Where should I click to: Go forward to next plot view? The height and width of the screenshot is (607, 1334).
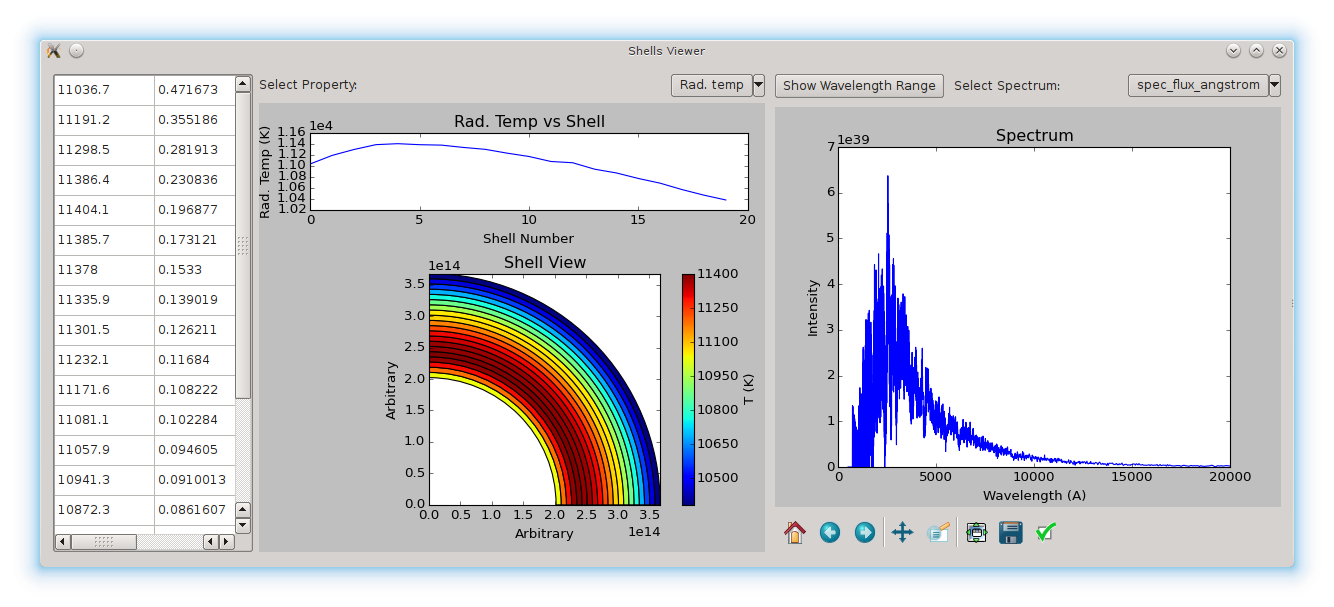click(x=865, y=533)
